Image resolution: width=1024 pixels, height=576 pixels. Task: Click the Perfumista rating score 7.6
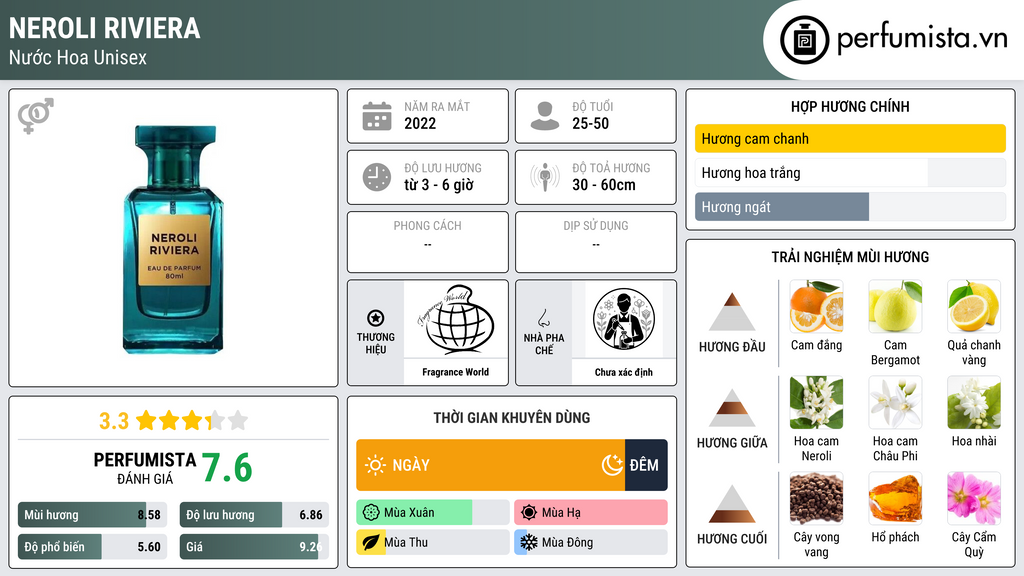coord(227,468)
